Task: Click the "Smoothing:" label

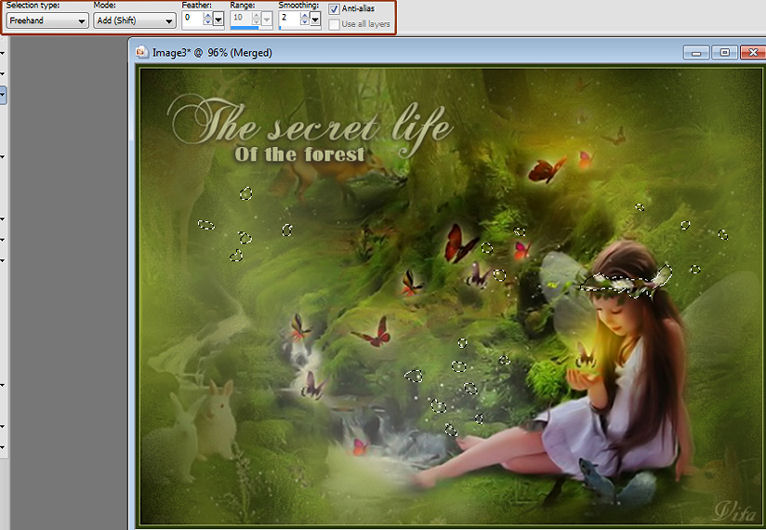Action: point(298,5)
